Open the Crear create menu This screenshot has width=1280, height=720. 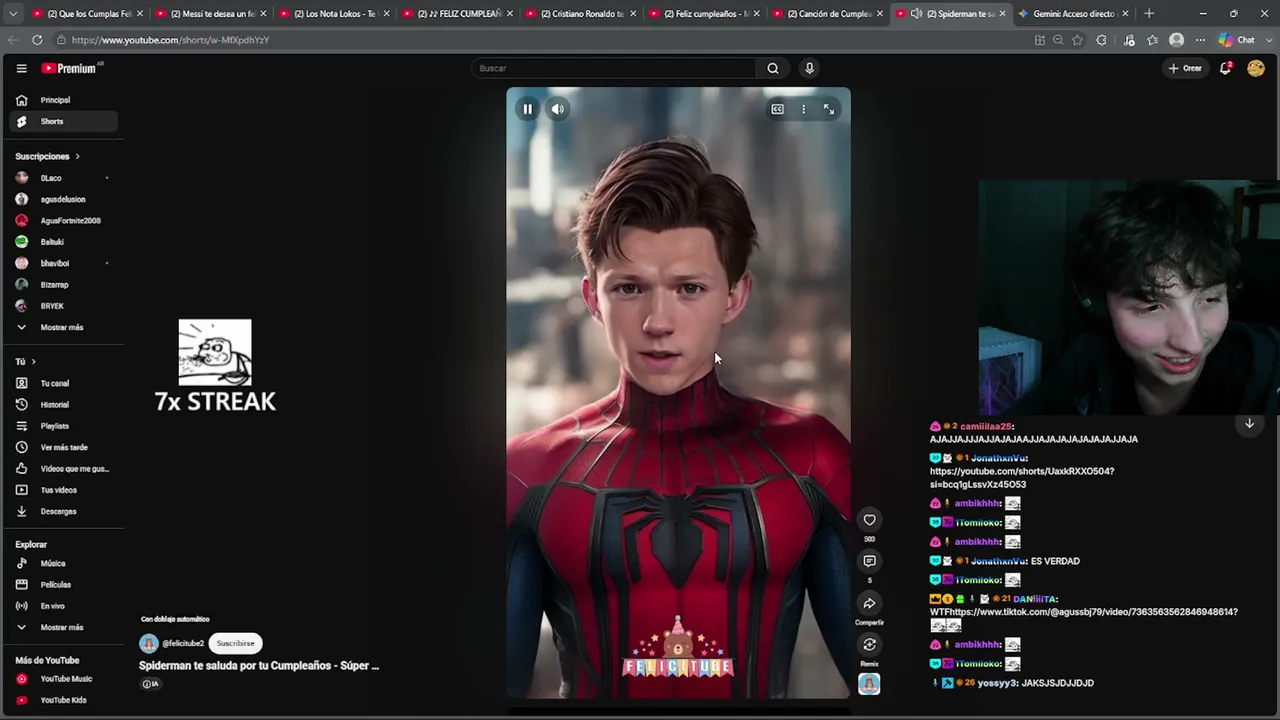(1185, 68)
